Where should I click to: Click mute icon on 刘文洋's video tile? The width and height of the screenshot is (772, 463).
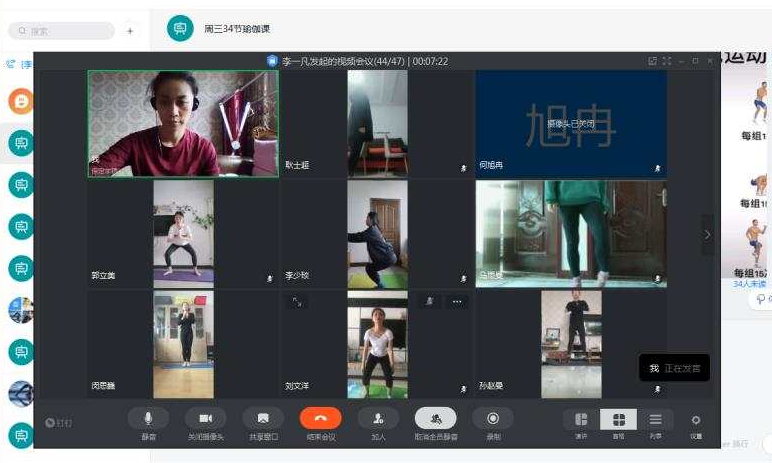(429, 301)
